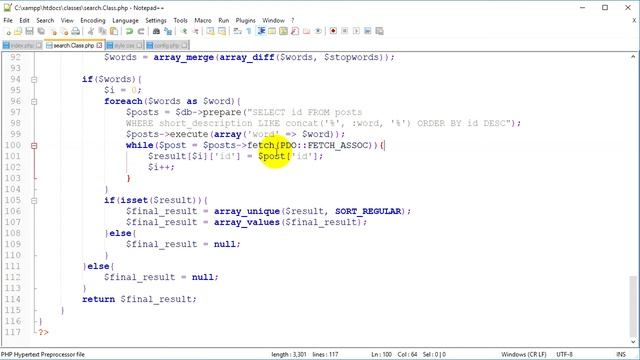This screenshot has width=640, height=360.
Task: Toggle synchronized horizontal scrolling icon
Action: pyautogui.click(x=222, y=31)
